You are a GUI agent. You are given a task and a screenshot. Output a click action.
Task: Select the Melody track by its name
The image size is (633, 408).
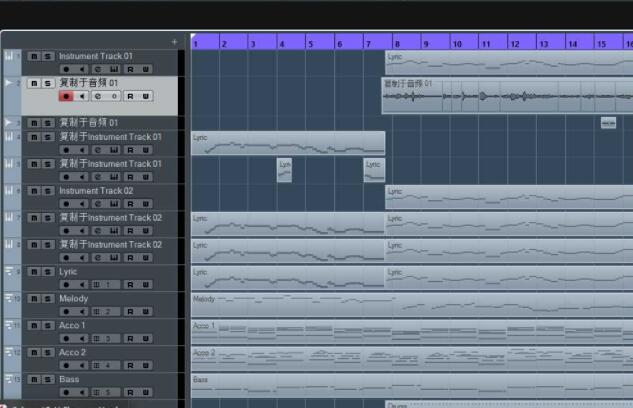pos(73,299)
